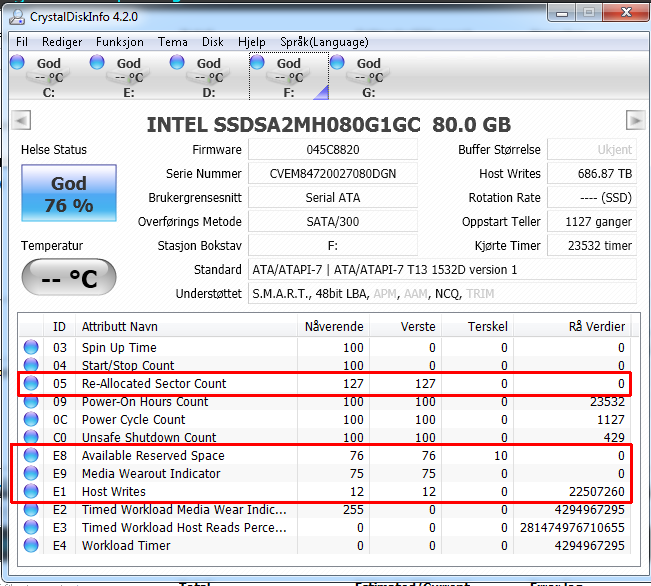
Task: Click status orb for E1 Host Writes
Action: coord(31,491)
